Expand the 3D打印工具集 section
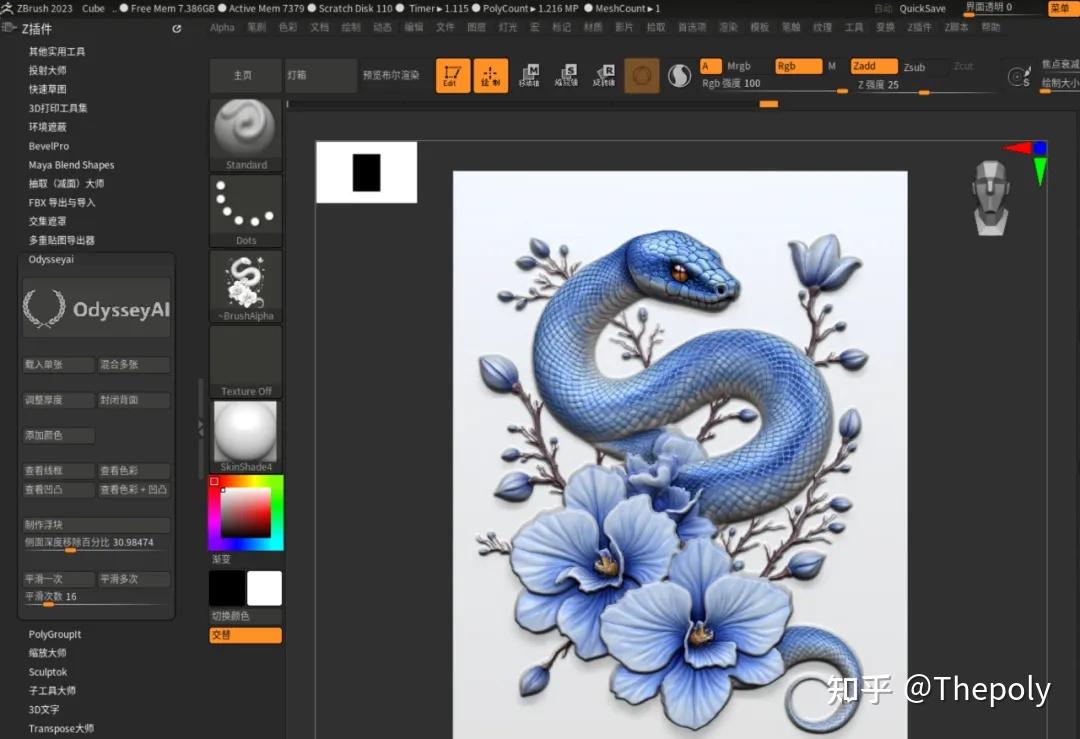 [58, 108]
